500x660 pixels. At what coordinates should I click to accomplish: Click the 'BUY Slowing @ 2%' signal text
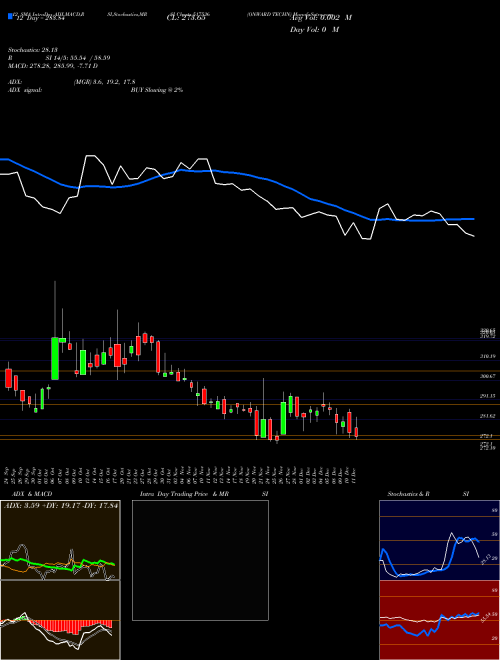(157, 90)
